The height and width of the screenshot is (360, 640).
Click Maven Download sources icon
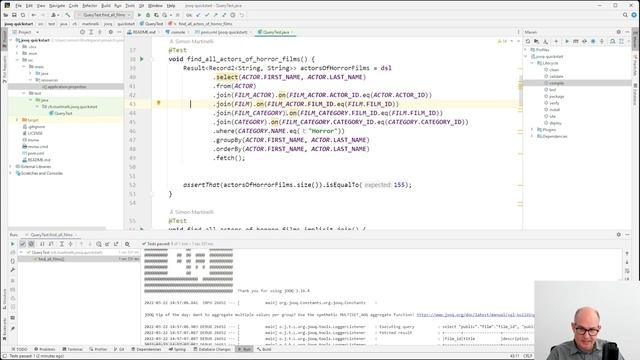pyautogui.click(x=545, y=41)
